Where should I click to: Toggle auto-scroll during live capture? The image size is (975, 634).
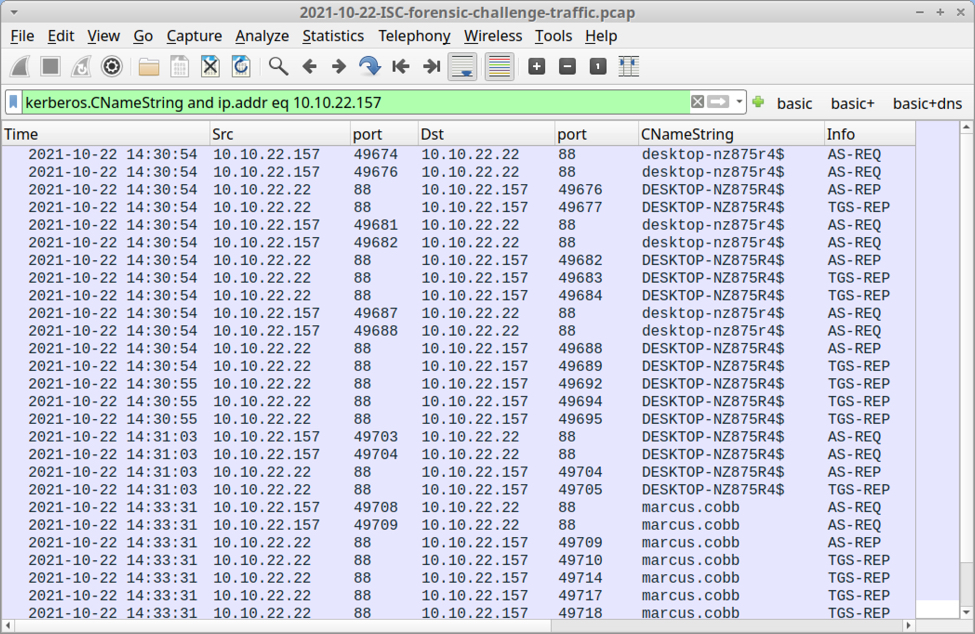coord(462,67)
